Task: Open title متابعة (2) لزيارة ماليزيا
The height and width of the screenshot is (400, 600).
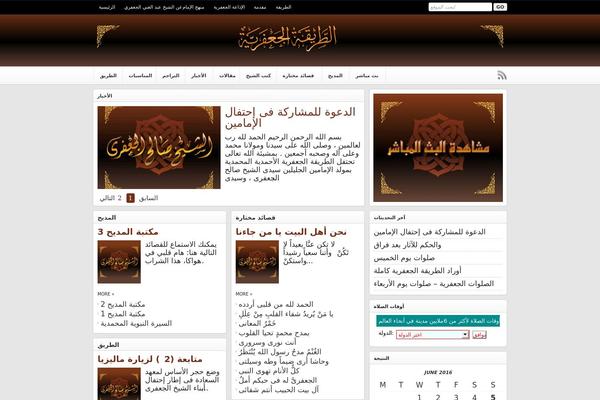Action: [150, 359]
